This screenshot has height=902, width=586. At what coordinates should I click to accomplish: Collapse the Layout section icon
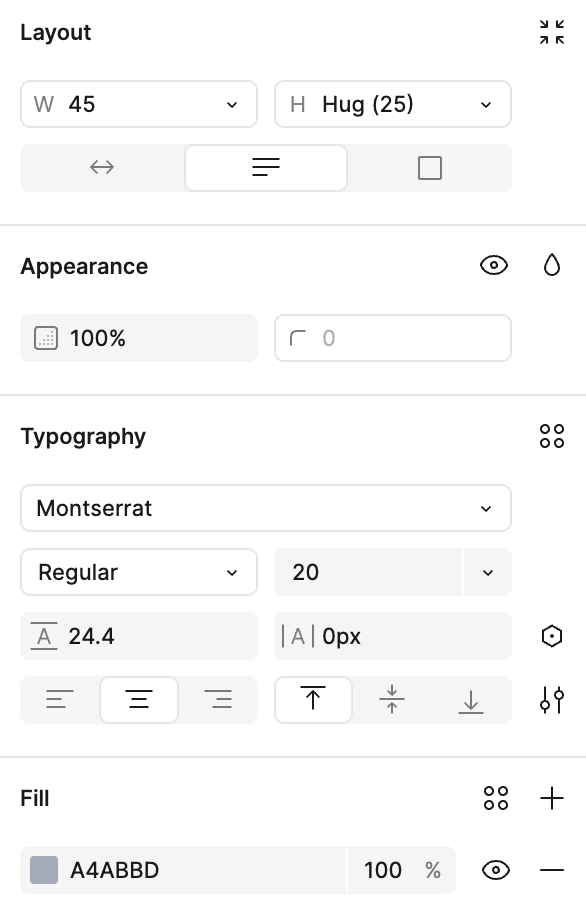(551, 32)
